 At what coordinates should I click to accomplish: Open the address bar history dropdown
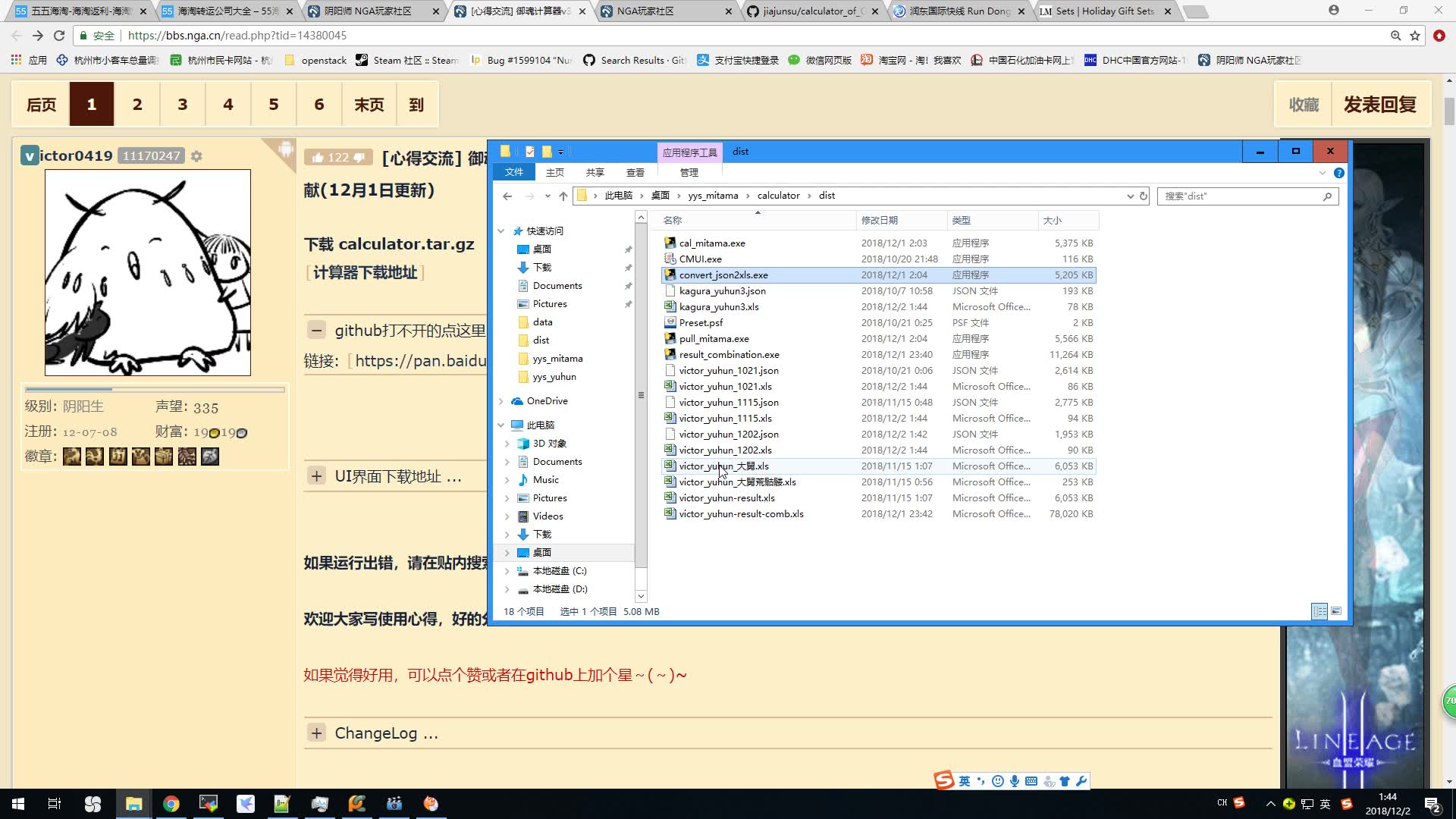1130,196
